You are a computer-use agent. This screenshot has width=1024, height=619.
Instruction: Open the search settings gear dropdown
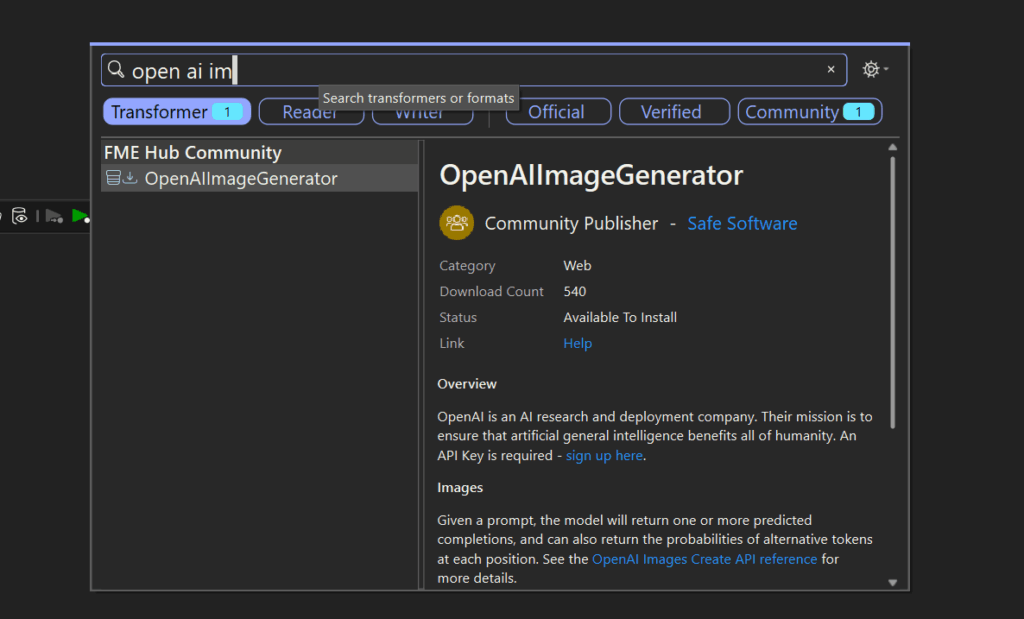click(874, 70)
